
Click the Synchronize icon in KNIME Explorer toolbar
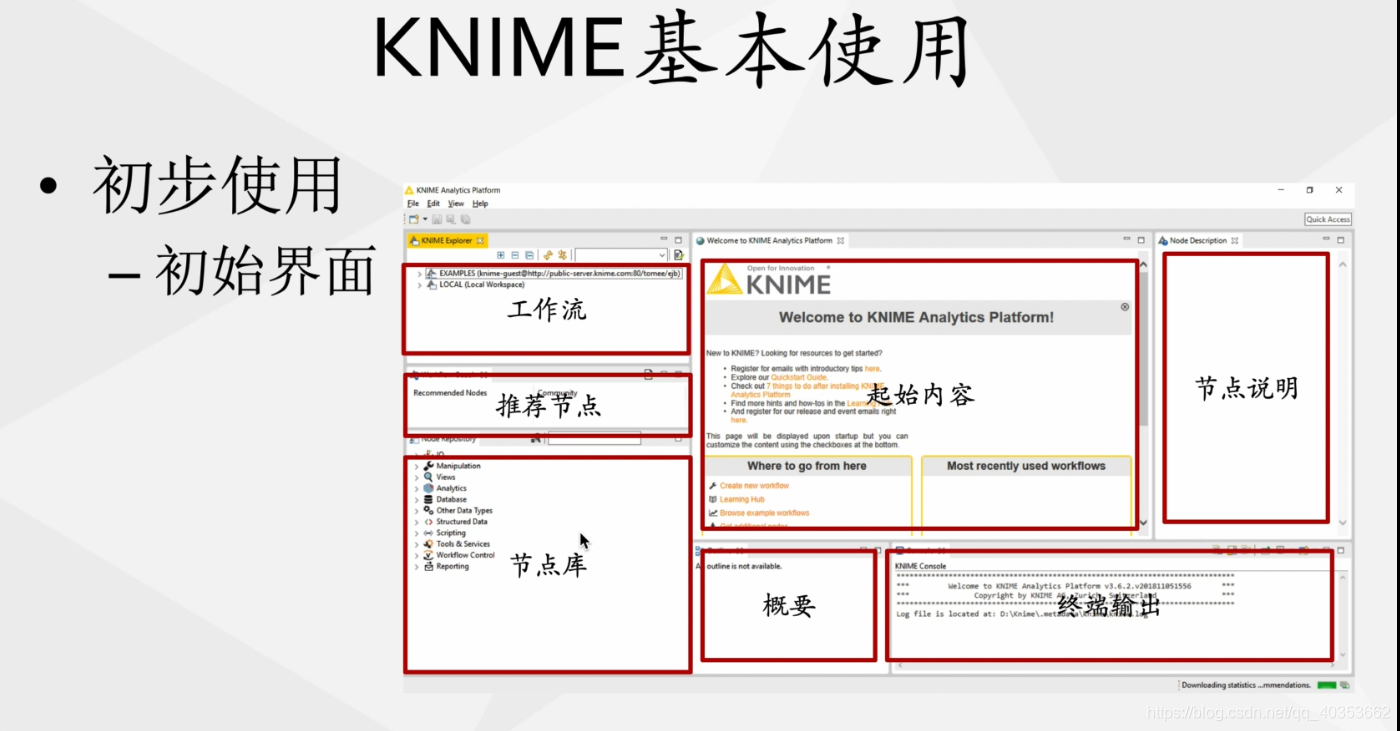pos(562,255)
